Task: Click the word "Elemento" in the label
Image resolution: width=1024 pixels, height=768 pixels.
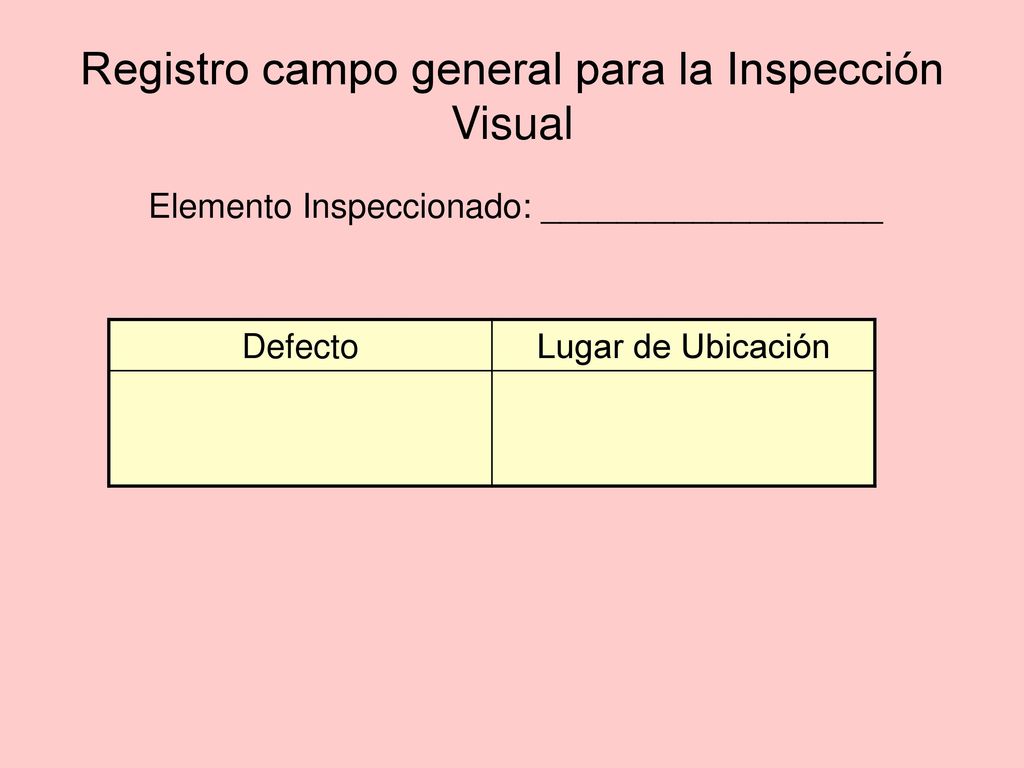Action: (220, 206)
